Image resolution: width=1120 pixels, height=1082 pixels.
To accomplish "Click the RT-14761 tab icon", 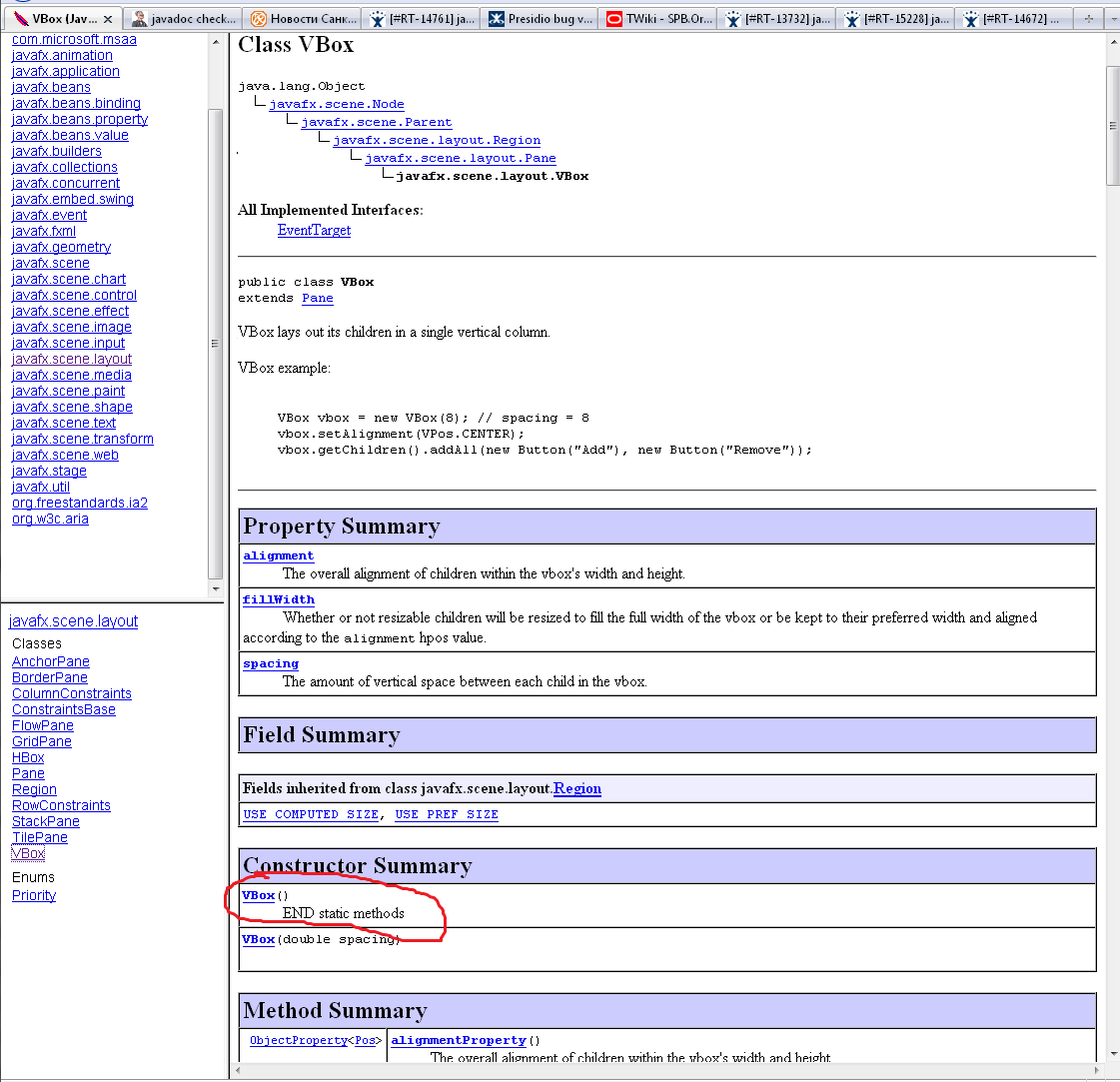I will [377, 19].
